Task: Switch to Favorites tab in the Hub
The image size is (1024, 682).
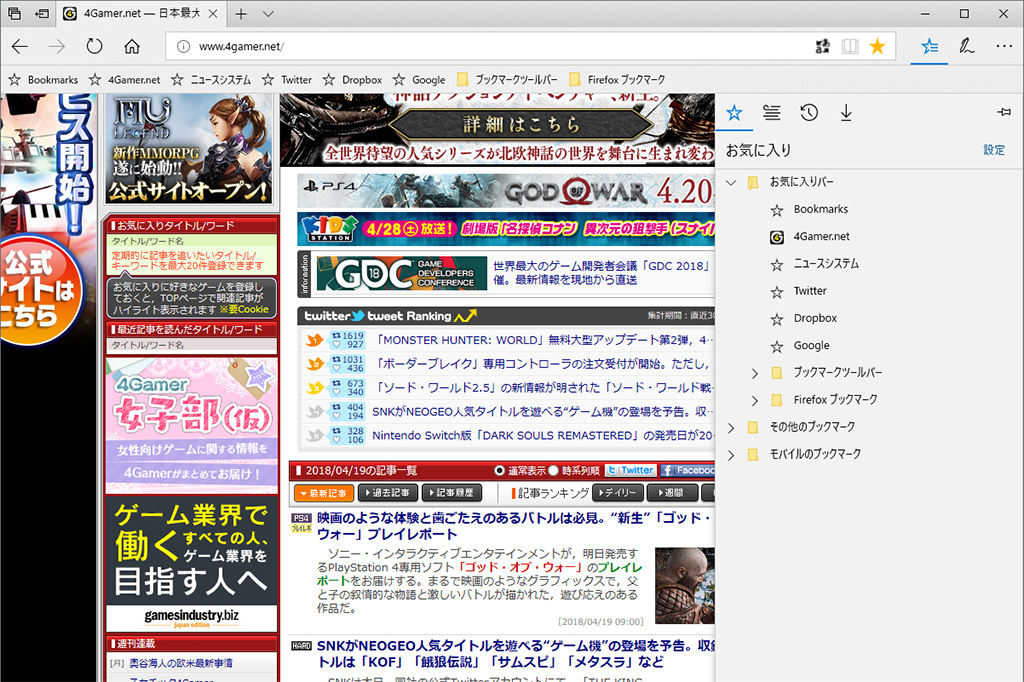Action: [734, 113]
